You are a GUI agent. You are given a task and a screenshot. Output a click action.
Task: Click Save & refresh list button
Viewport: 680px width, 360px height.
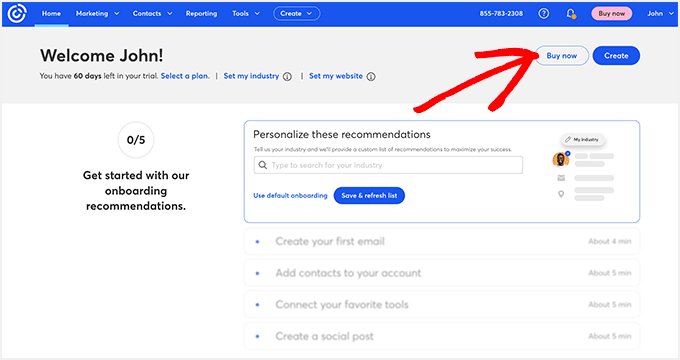point(369,196)
